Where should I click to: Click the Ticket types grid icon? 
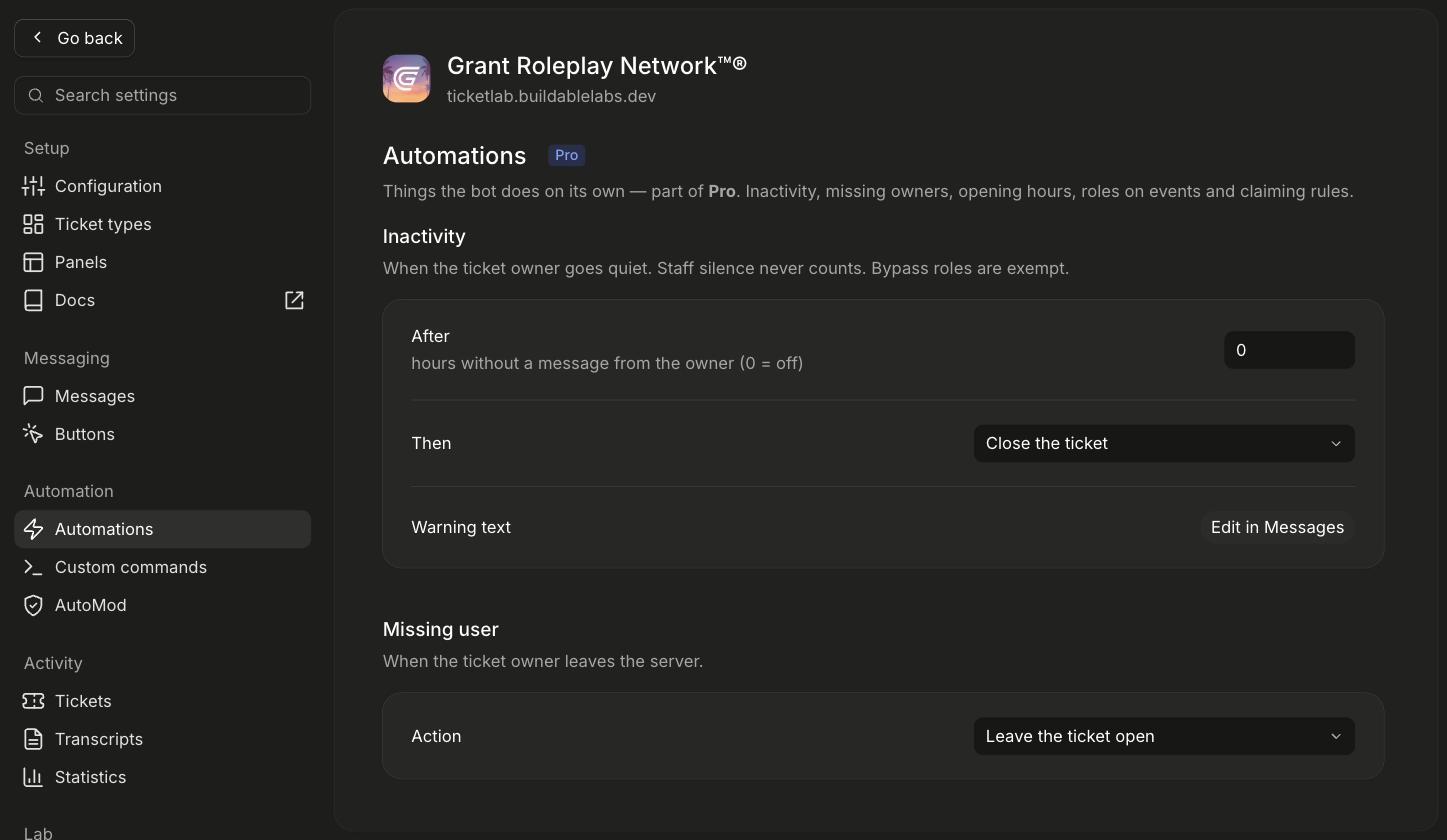(33, 224)
